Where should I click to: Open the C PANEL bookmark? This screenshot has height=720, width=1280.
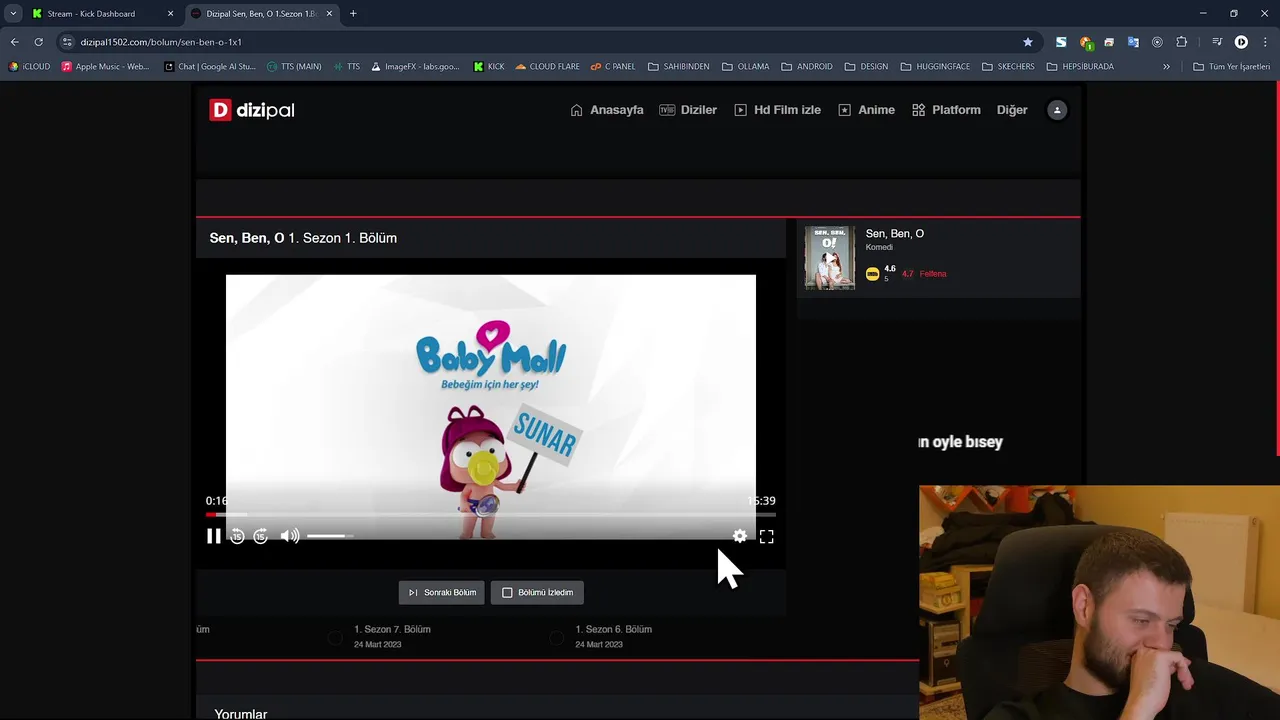612,67
